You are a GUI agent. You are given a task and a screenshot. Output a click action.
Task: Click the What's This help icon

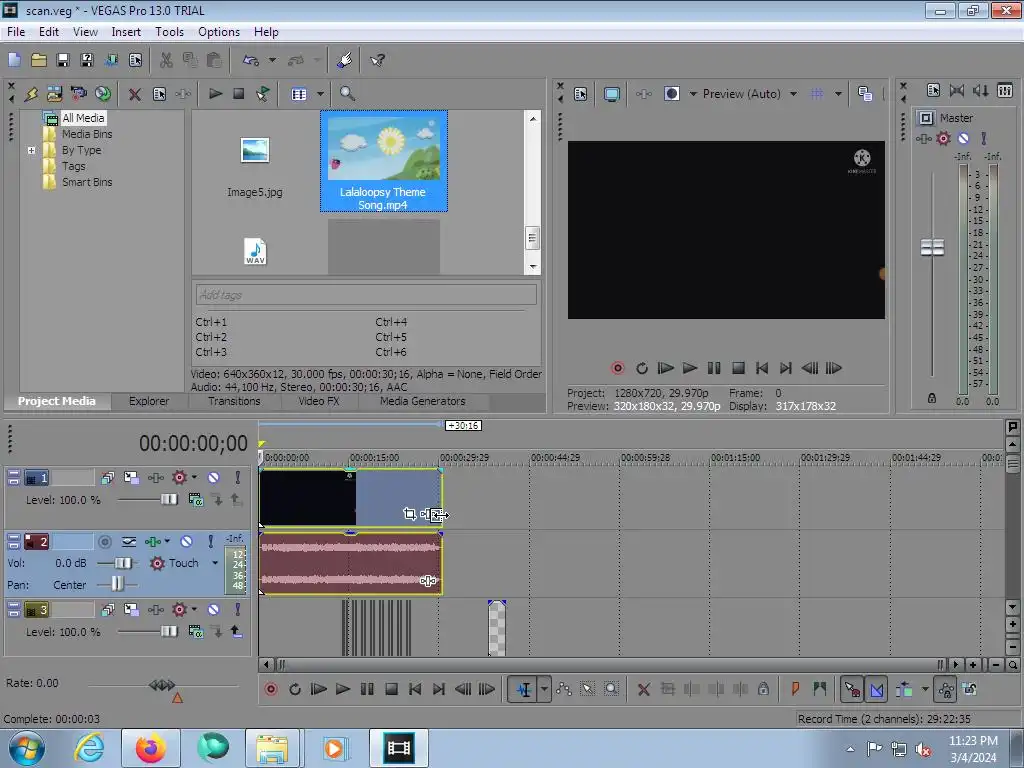click(x=377, y=60)
